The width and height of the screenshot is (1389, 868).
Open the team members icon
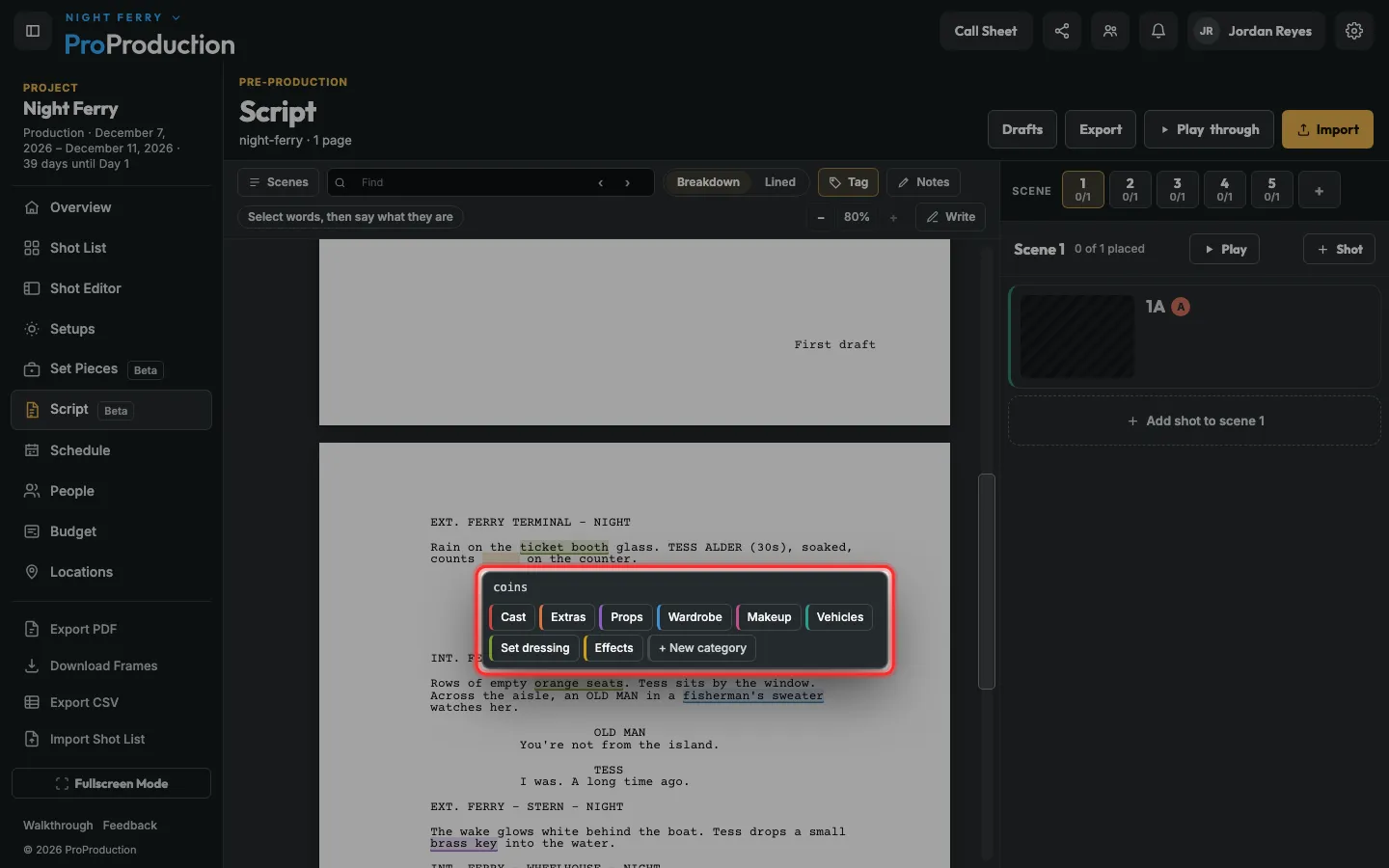(1110, 31)
